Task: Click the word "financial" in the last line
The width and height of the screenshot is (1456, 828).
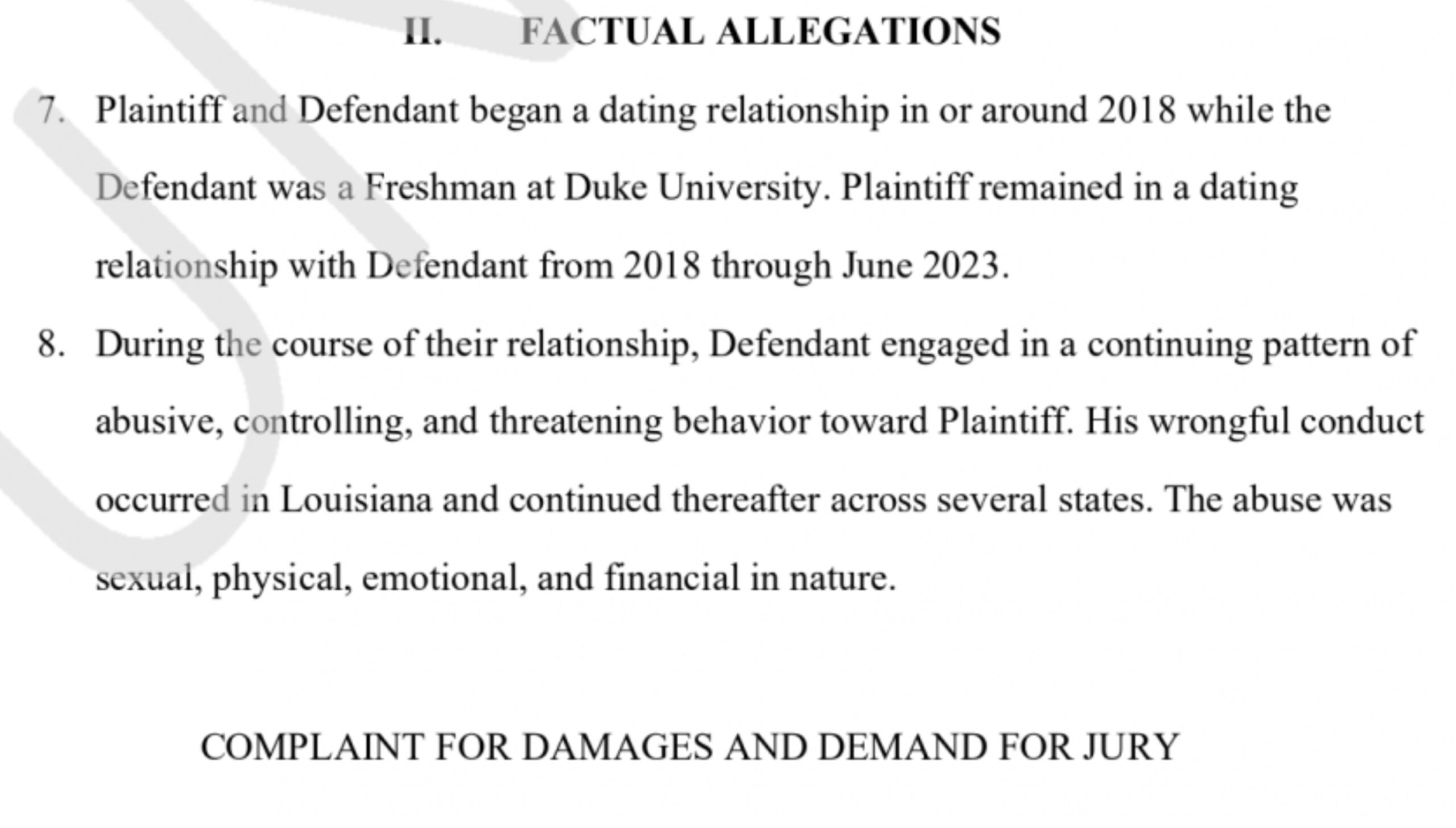Action: pos(672,578)
